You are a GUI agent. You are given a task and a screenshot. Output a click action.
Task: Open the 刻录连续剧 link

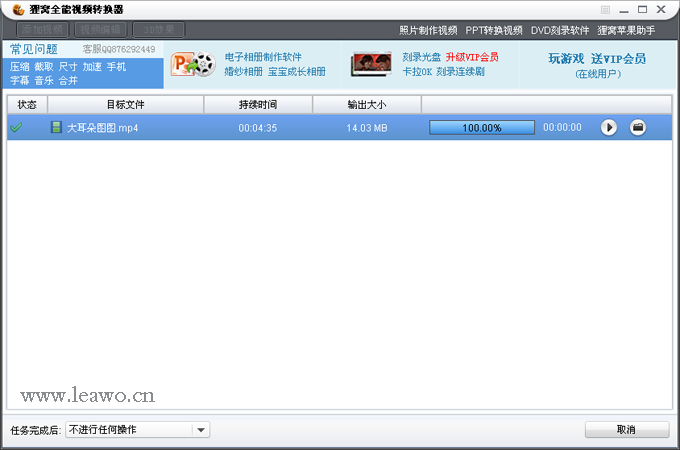461,72
